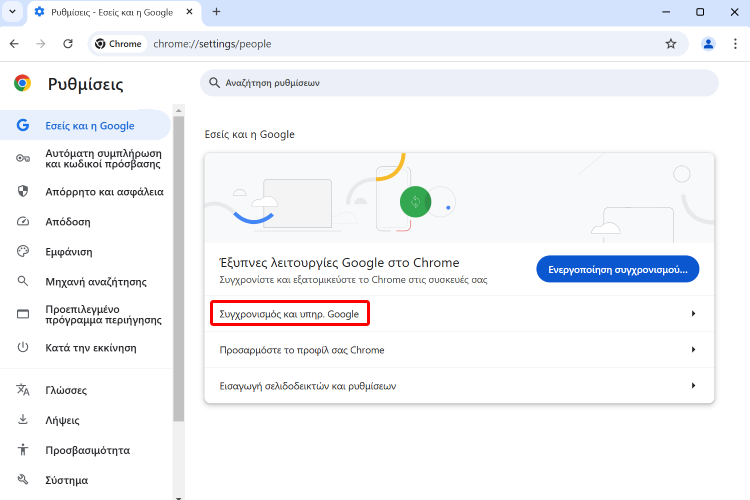Click the Εσείς και η Google page heading
The height and width of the screenshot is (500, 750).
point(249,134)
